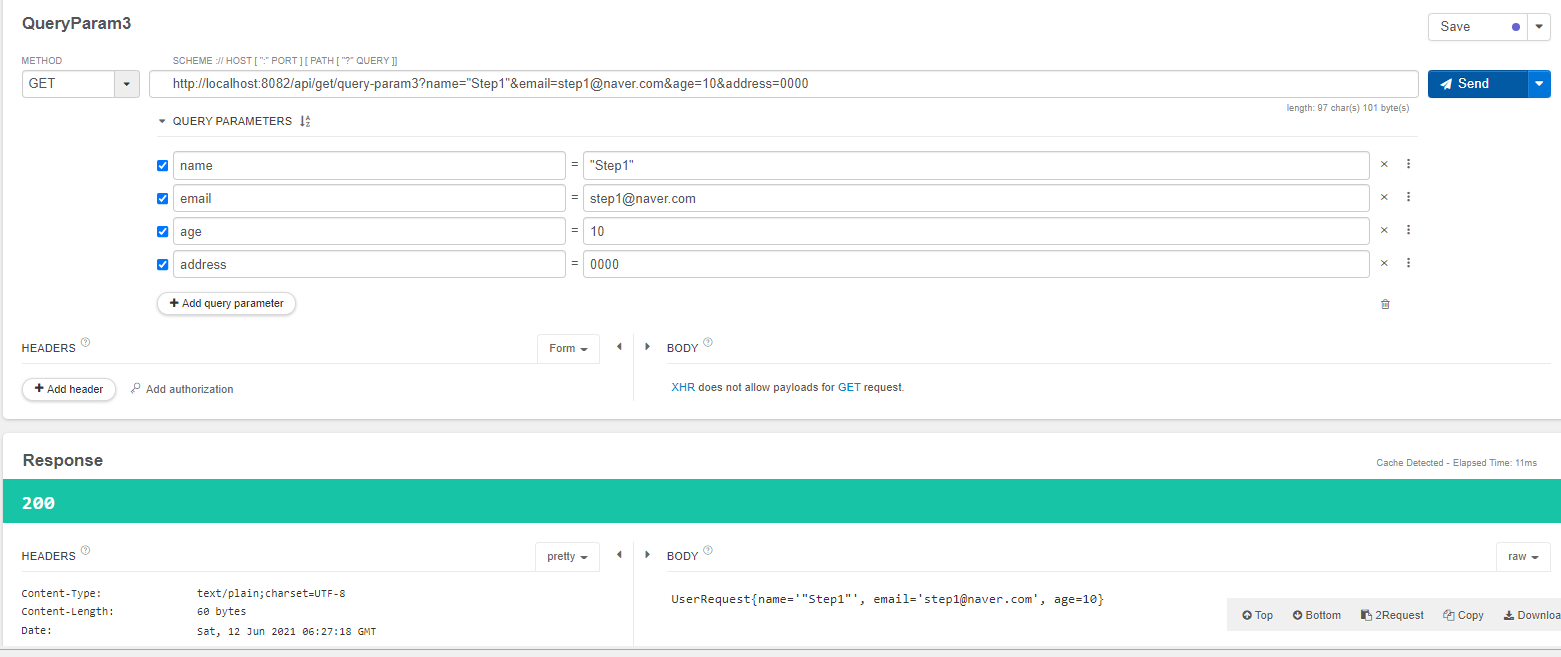
Task: Select the UserRequest response body text
Action: pos(887,599)
